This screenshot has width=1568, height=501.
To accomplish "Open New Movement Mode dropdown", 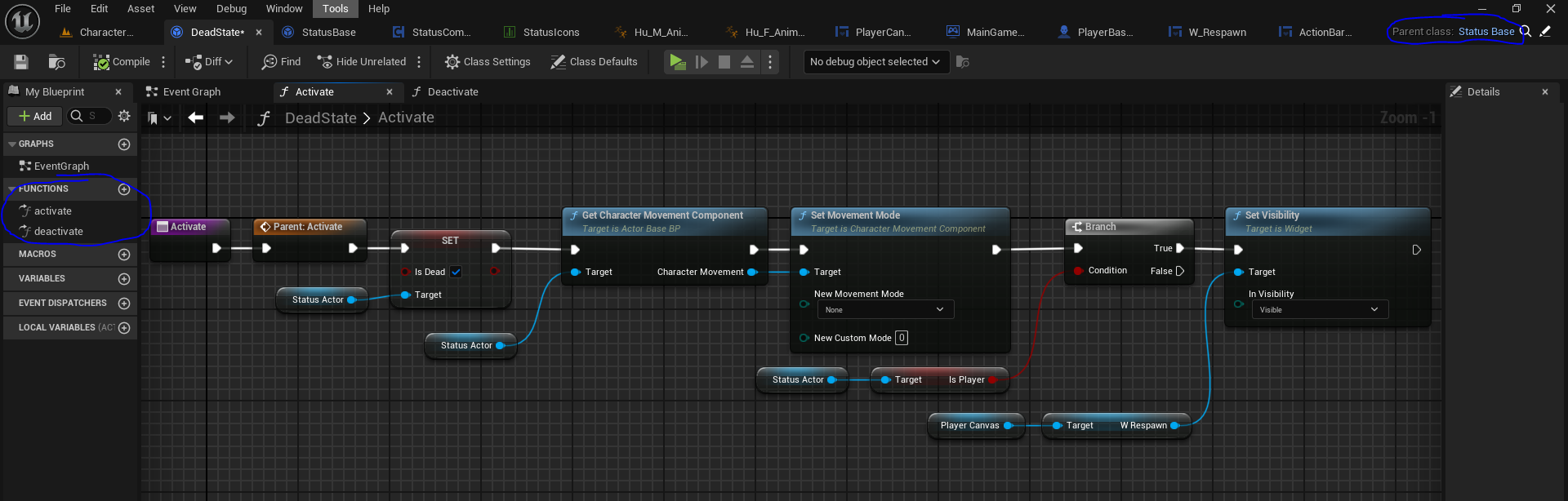I will (885, 310).
